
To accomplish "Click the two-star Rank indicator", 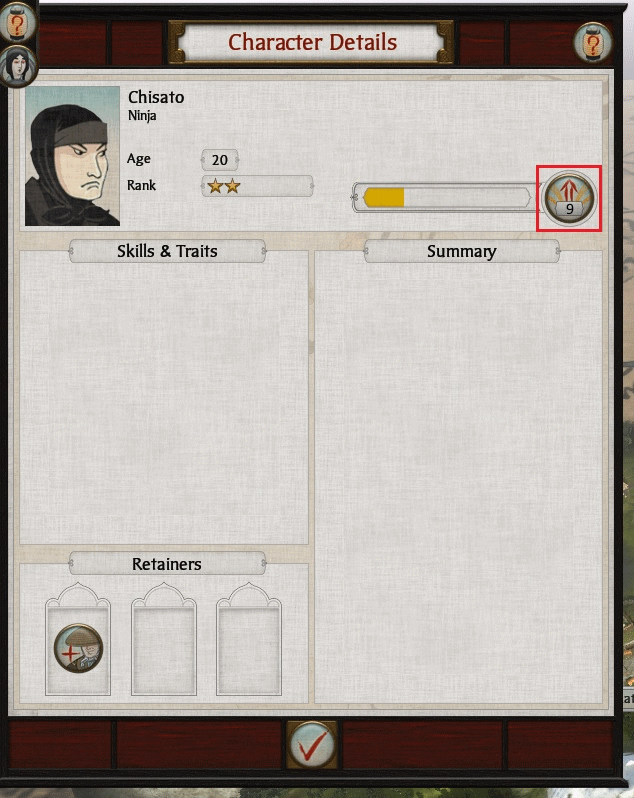I will tap(257, 186).
